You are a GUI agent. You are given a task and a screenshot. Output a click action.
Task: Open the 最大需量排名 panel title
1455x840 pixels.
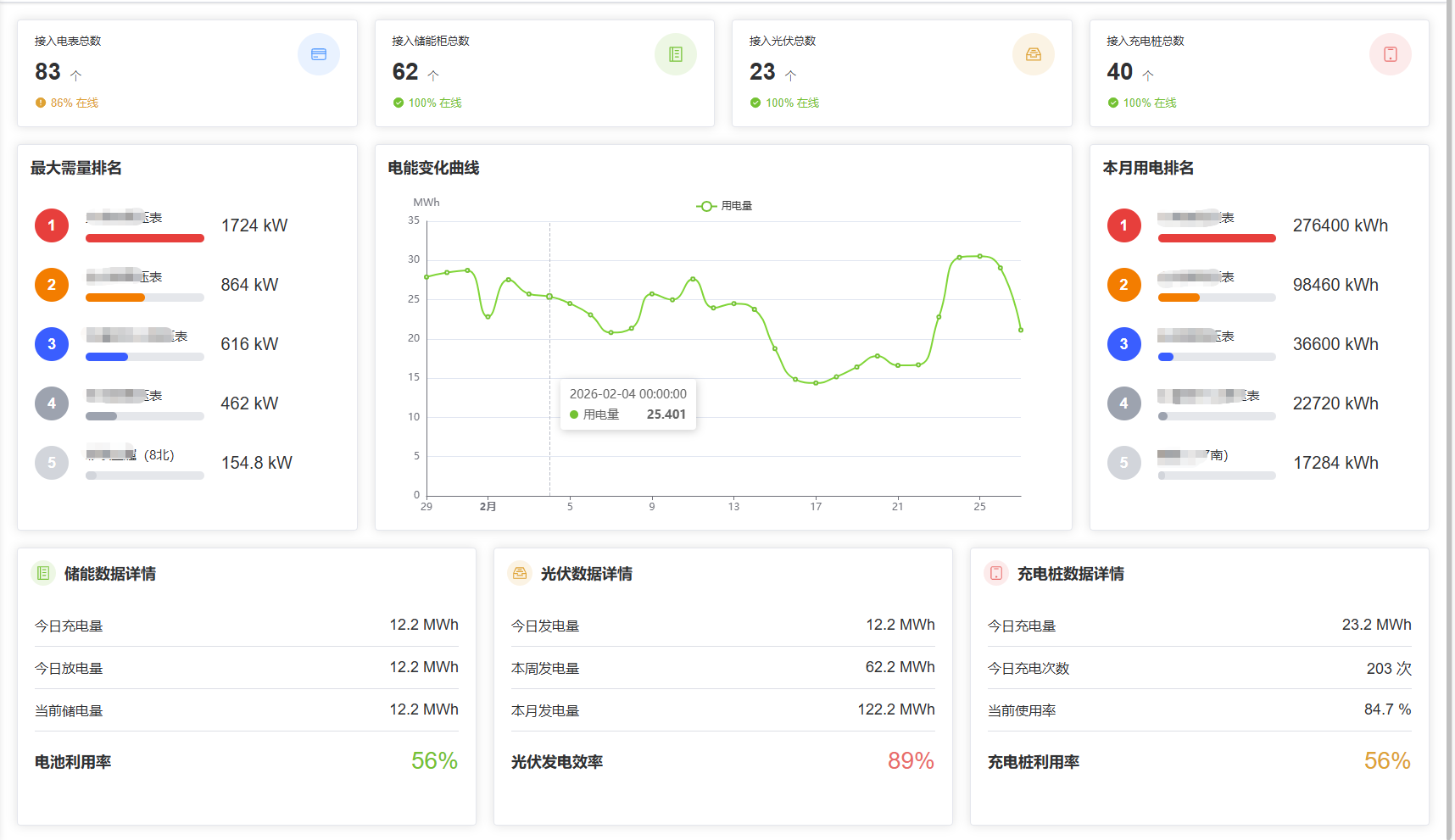tap(75, 168)
